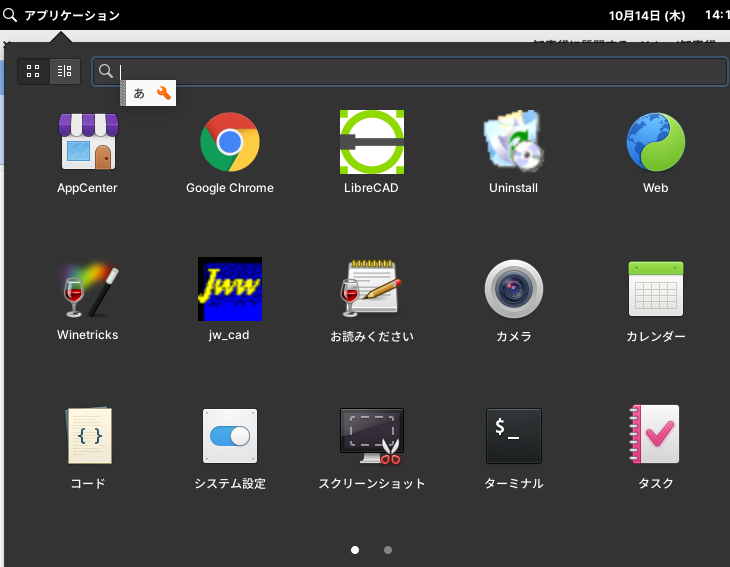Switch to category list view mode
This screenshot has height=567, width=730.
tap(65, 71)
